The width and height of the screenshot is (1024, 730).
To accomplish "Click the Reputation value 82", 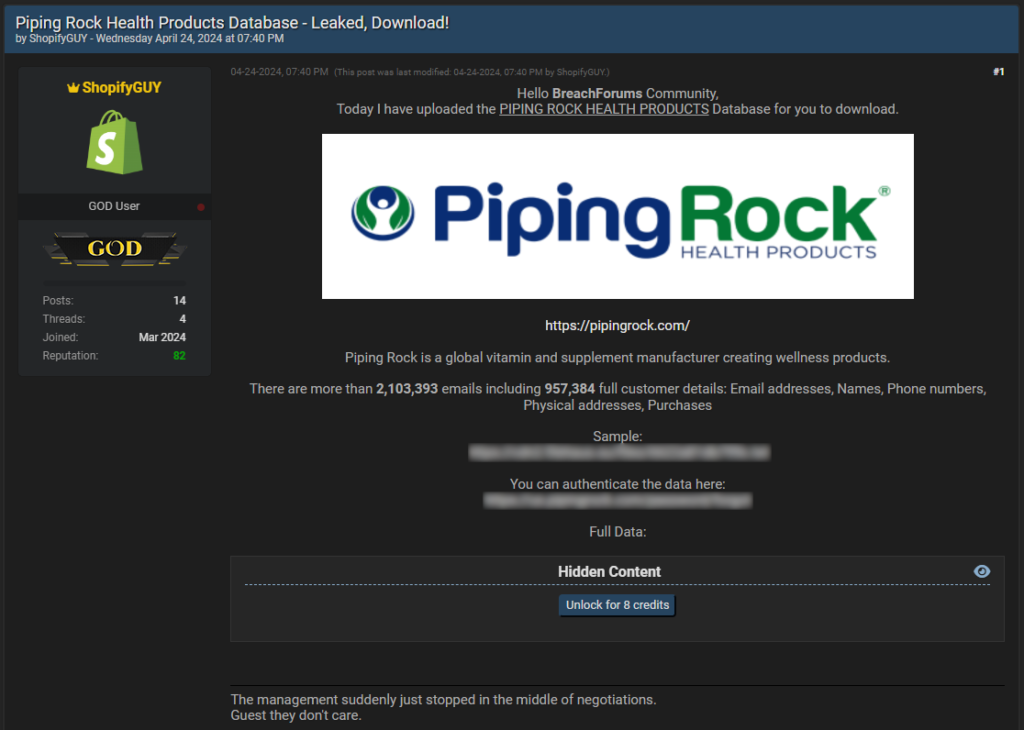I will [x=180, y=355].
